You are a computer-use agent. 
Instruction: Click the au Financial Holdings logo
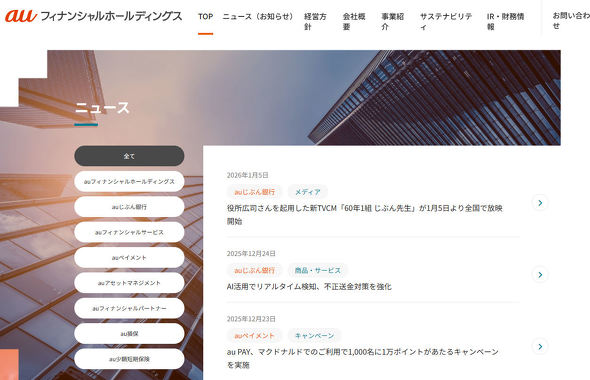[93, 16]
